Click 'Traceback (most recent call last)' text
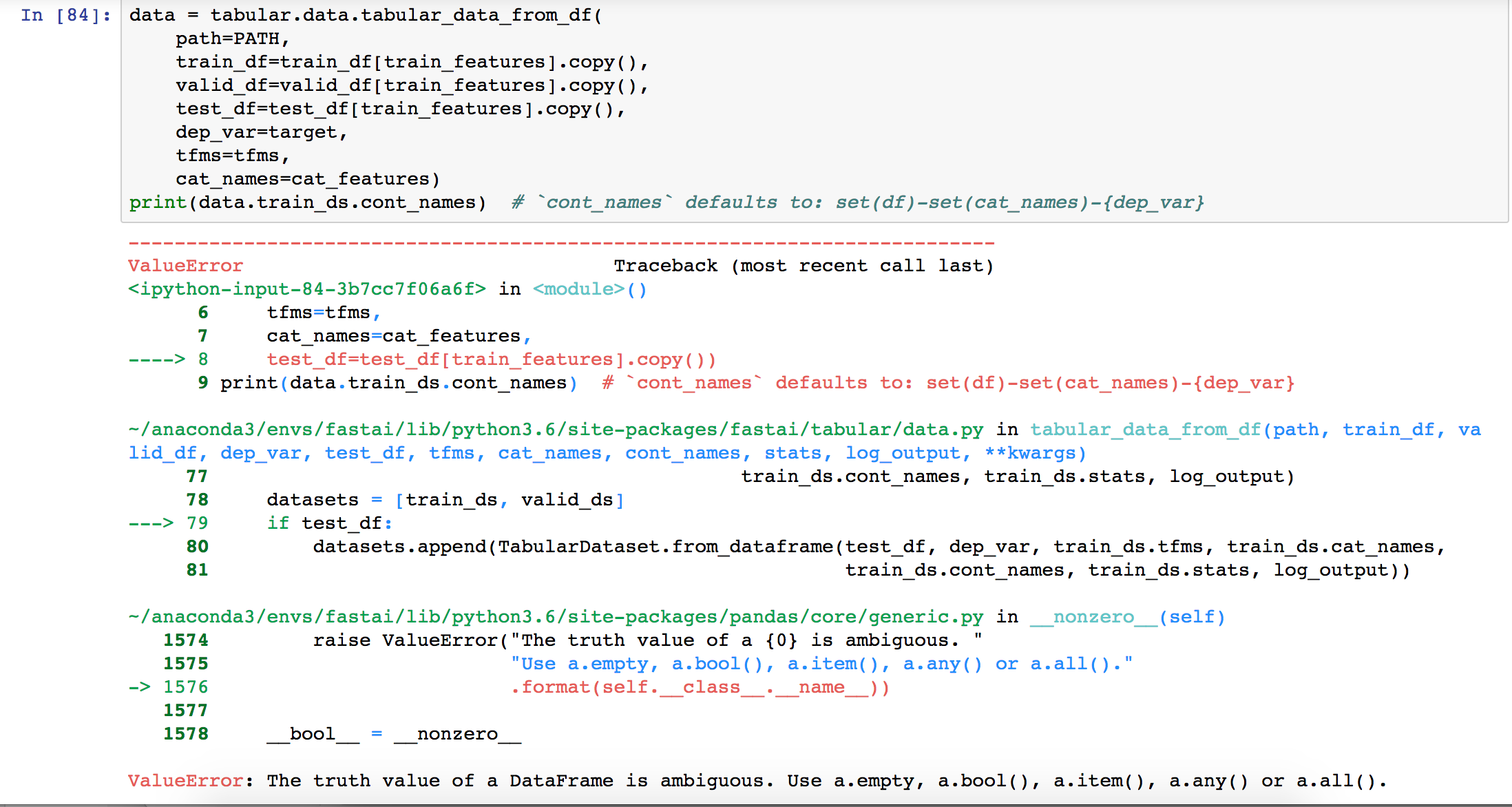 (x=803, y=266)
